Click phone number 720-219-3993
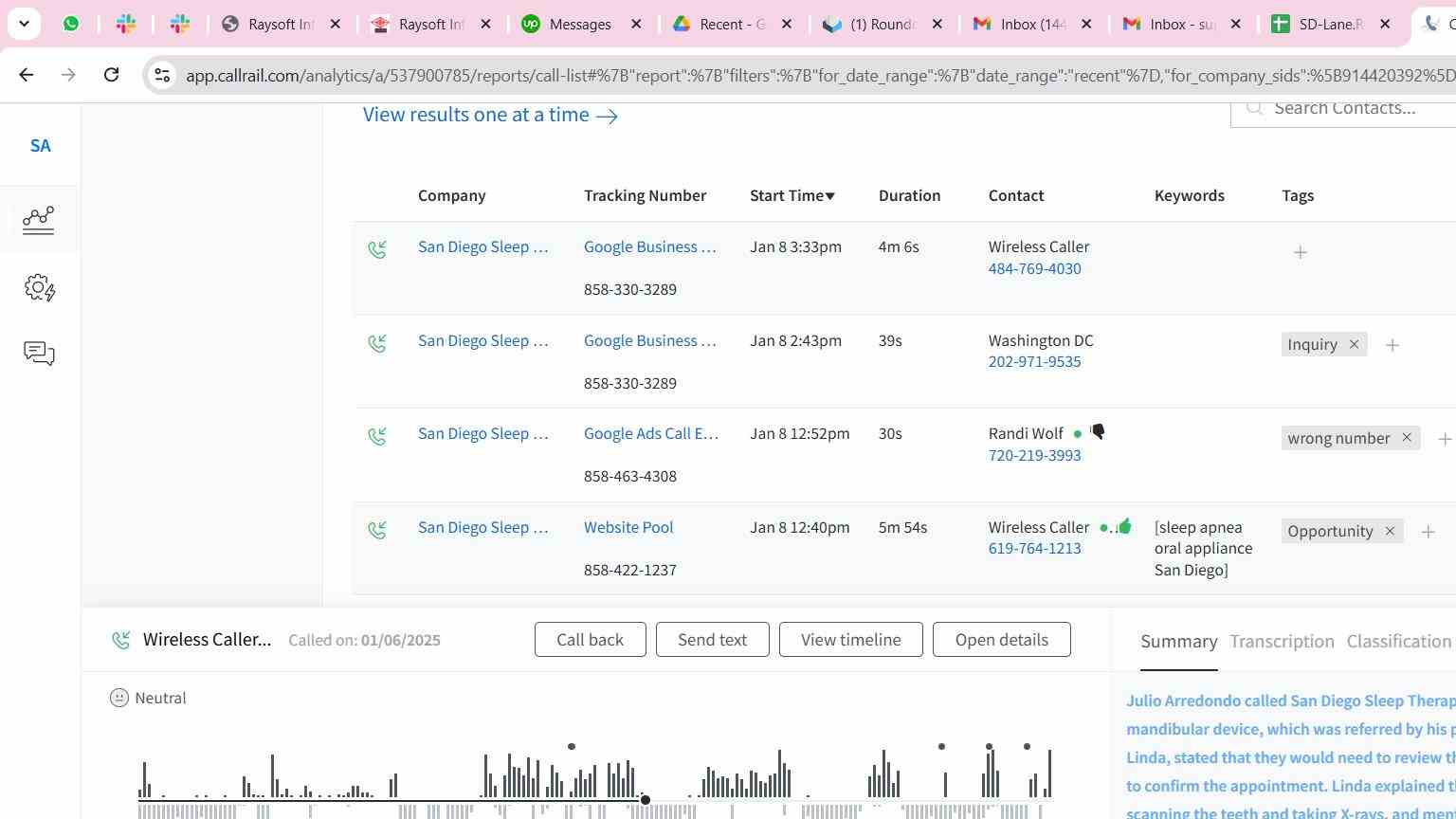1456x819 pixels. 1034,455
